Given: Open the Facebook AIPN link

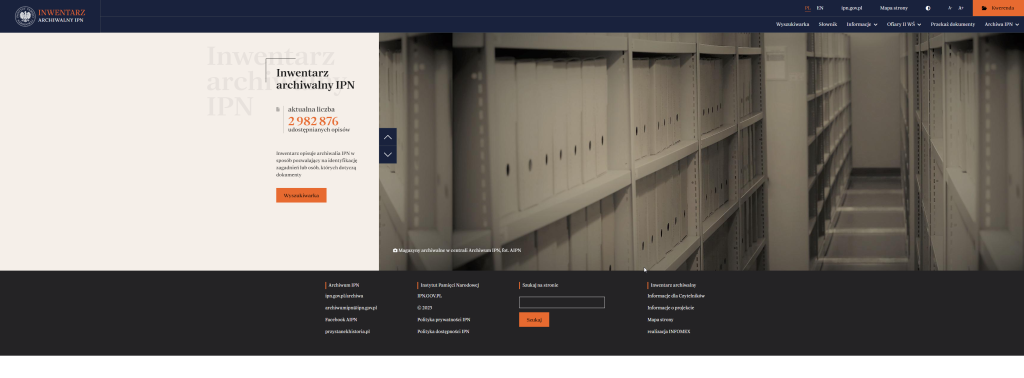Looking at the screenshot, I should (x=341, y=320).
